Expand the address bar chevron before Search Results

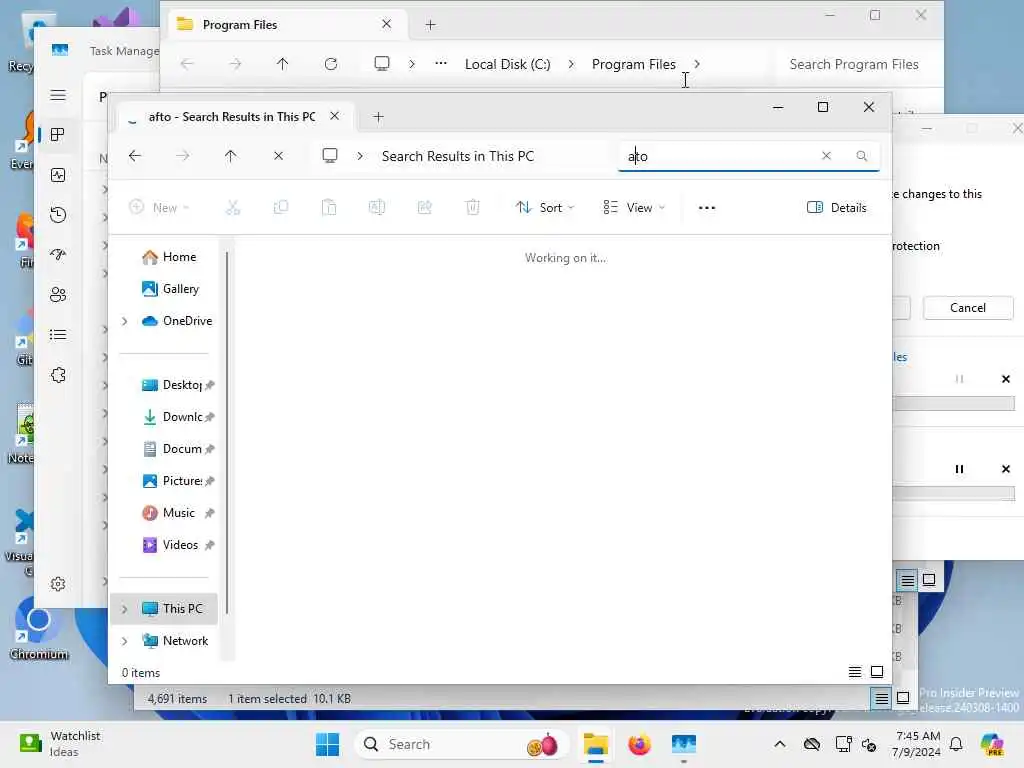pyautogui.click(x=360, y=156)
